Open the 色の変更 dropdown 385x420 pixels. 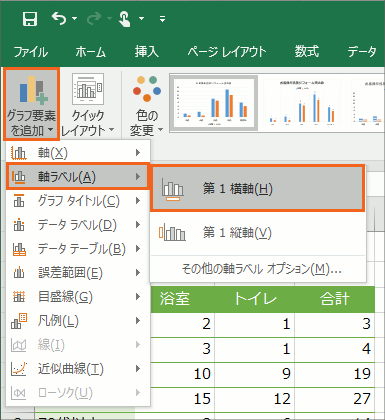pos(147,105)
